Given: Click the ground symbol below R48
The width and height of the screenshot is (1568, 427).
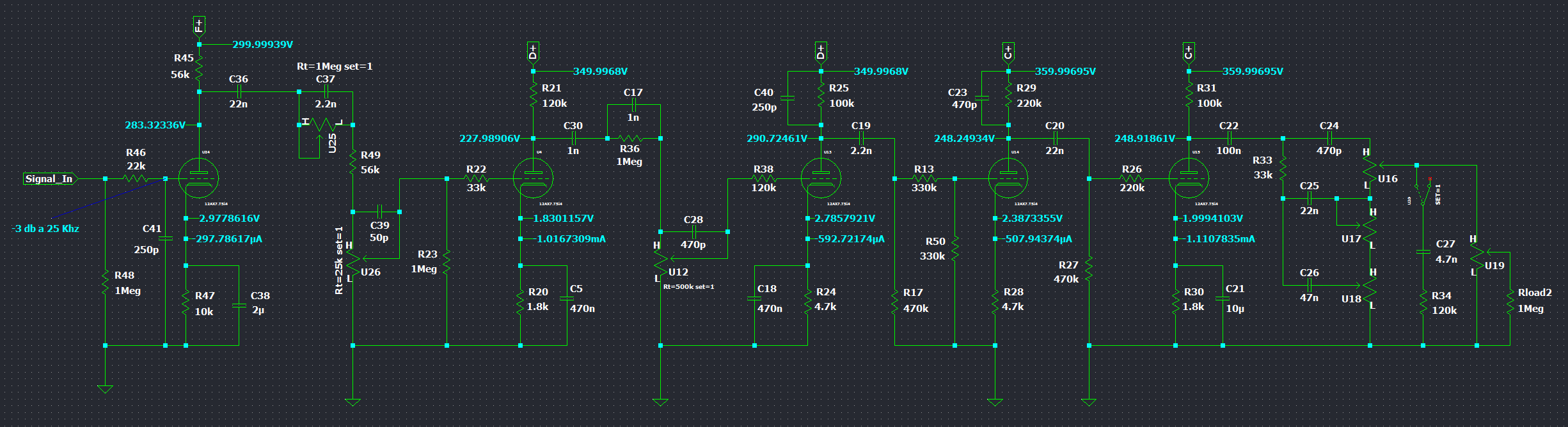Looking at the screenshot, I should click(x=105, y=389).
